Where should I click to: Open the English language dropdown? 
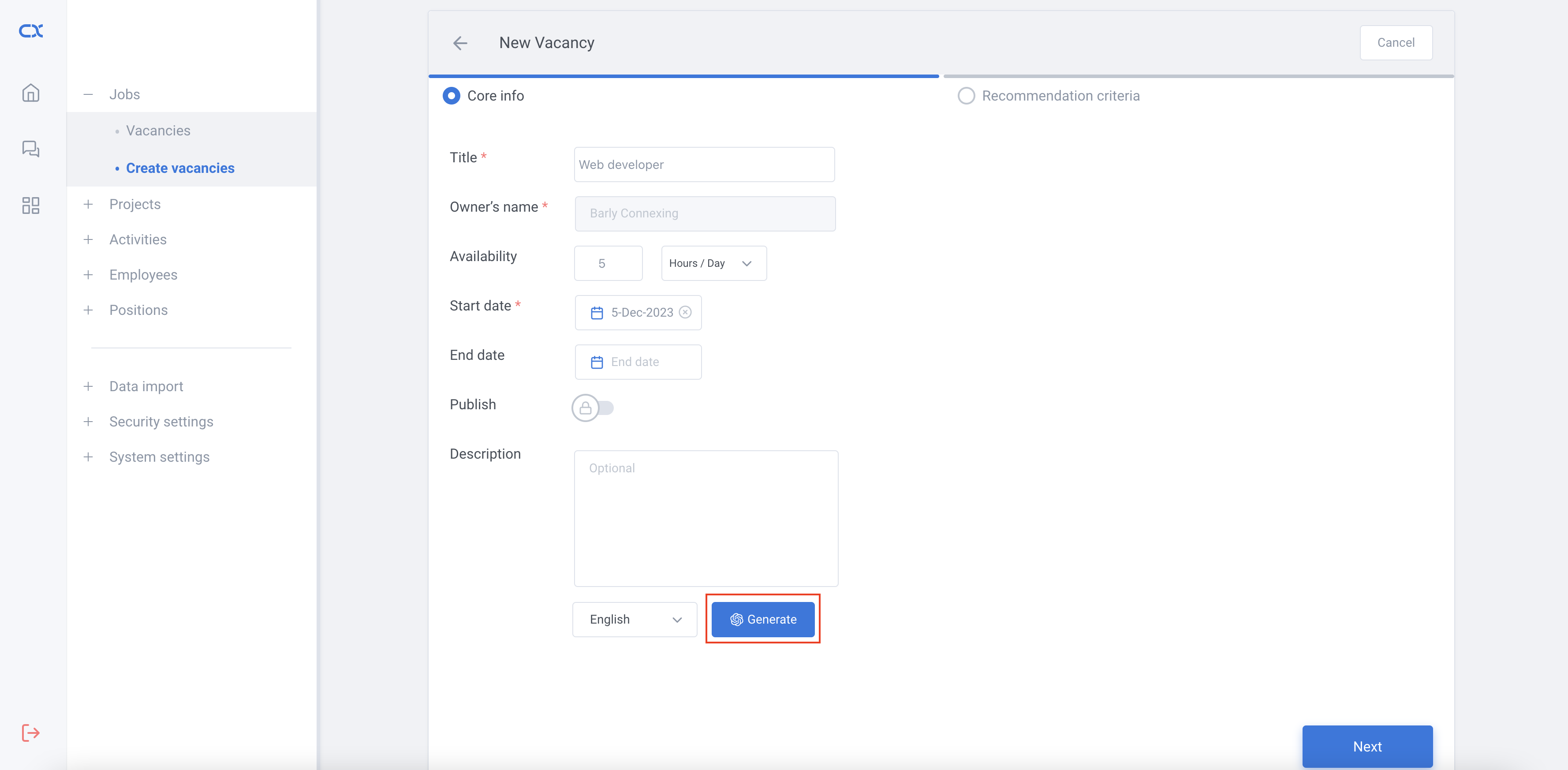point(635,620)
